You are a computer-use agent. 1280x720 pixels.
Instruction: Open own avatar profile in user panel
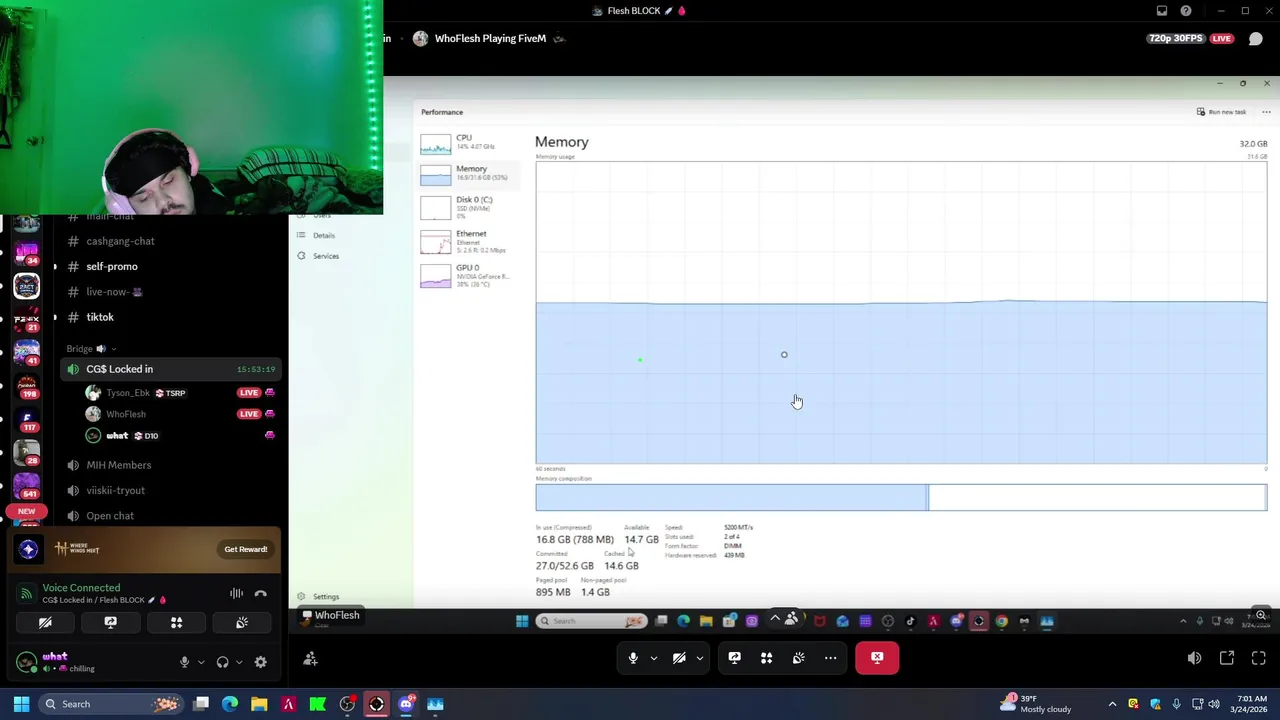pyautogui.click(x=27, y=662)
